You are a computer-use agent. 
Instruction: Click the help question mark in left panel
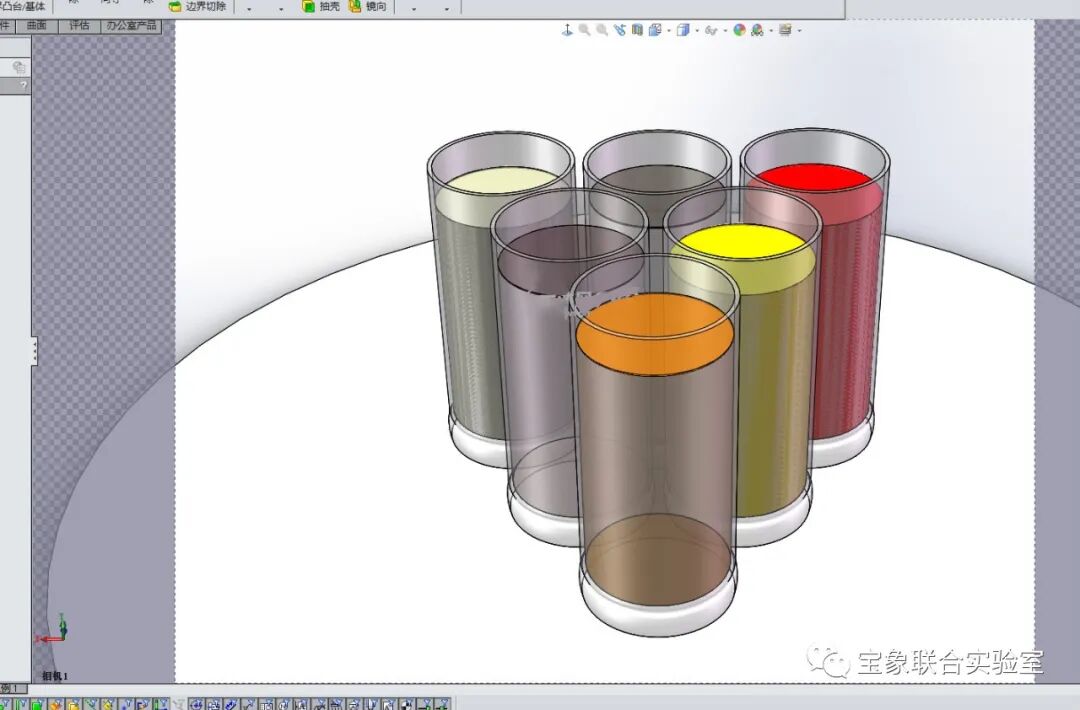coord(23,85)
